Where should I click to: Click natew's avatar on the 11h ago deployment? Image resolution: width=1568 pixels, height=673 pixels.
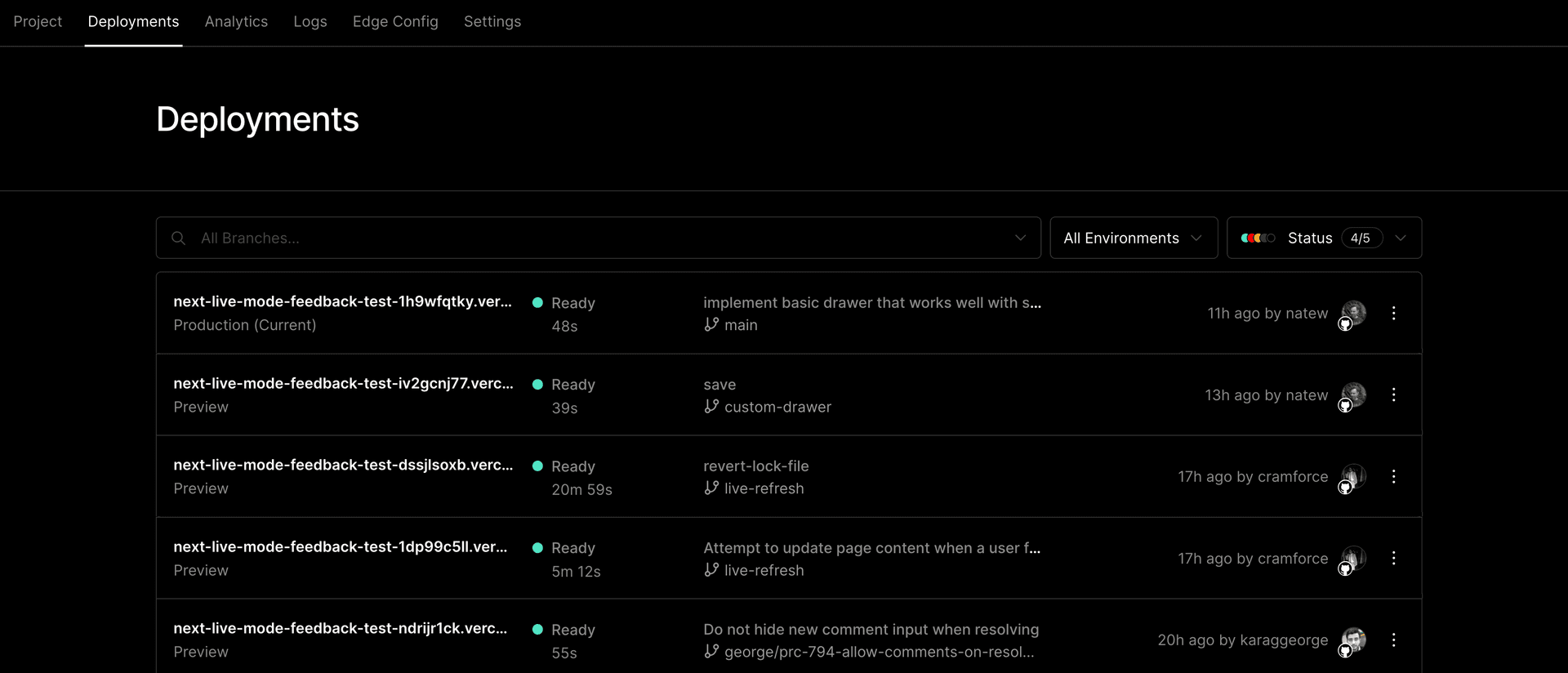pos(1353,312)
